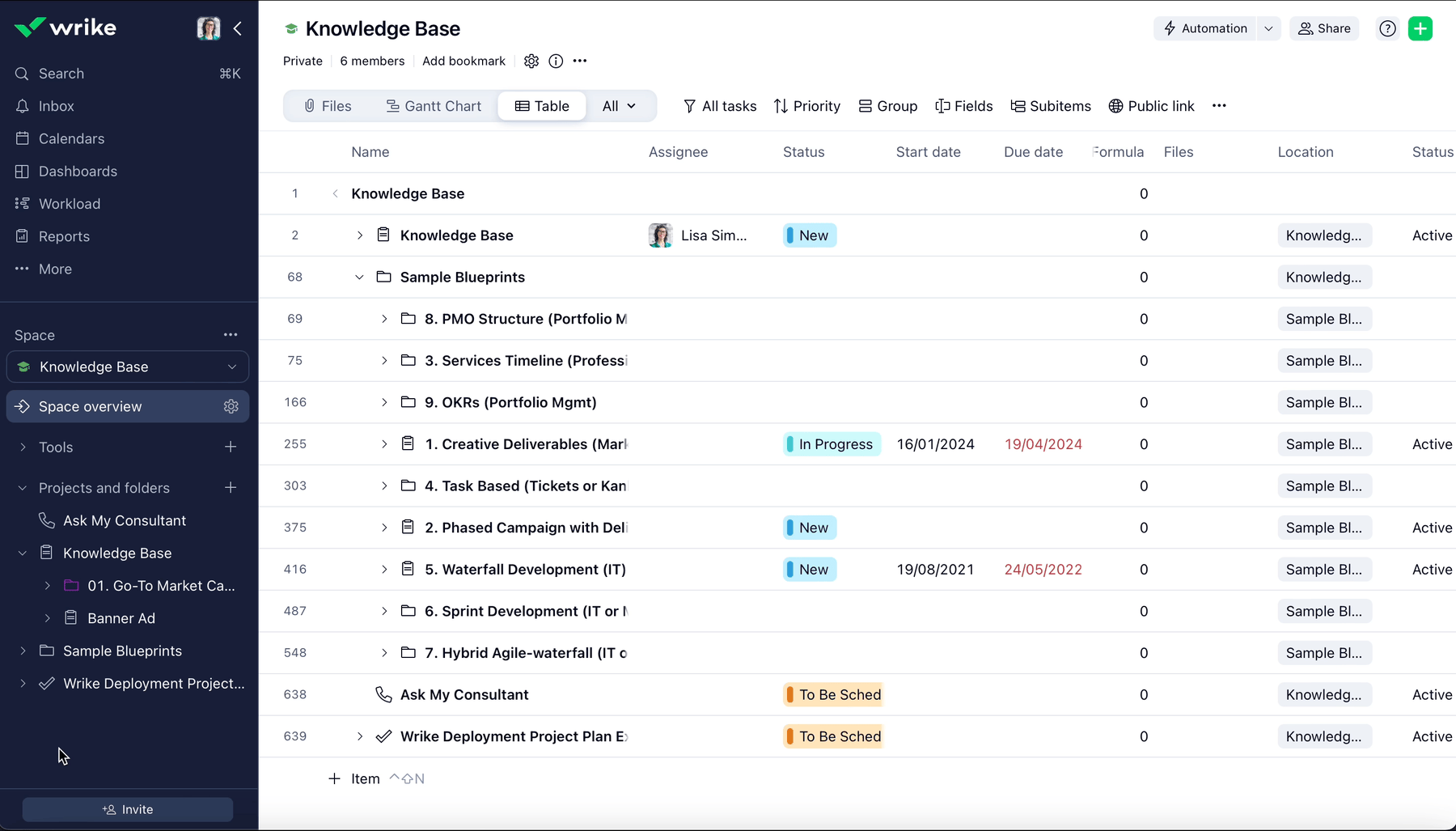
Task: Open the Automation dropdown arrow
Action: click(1268, 28)
